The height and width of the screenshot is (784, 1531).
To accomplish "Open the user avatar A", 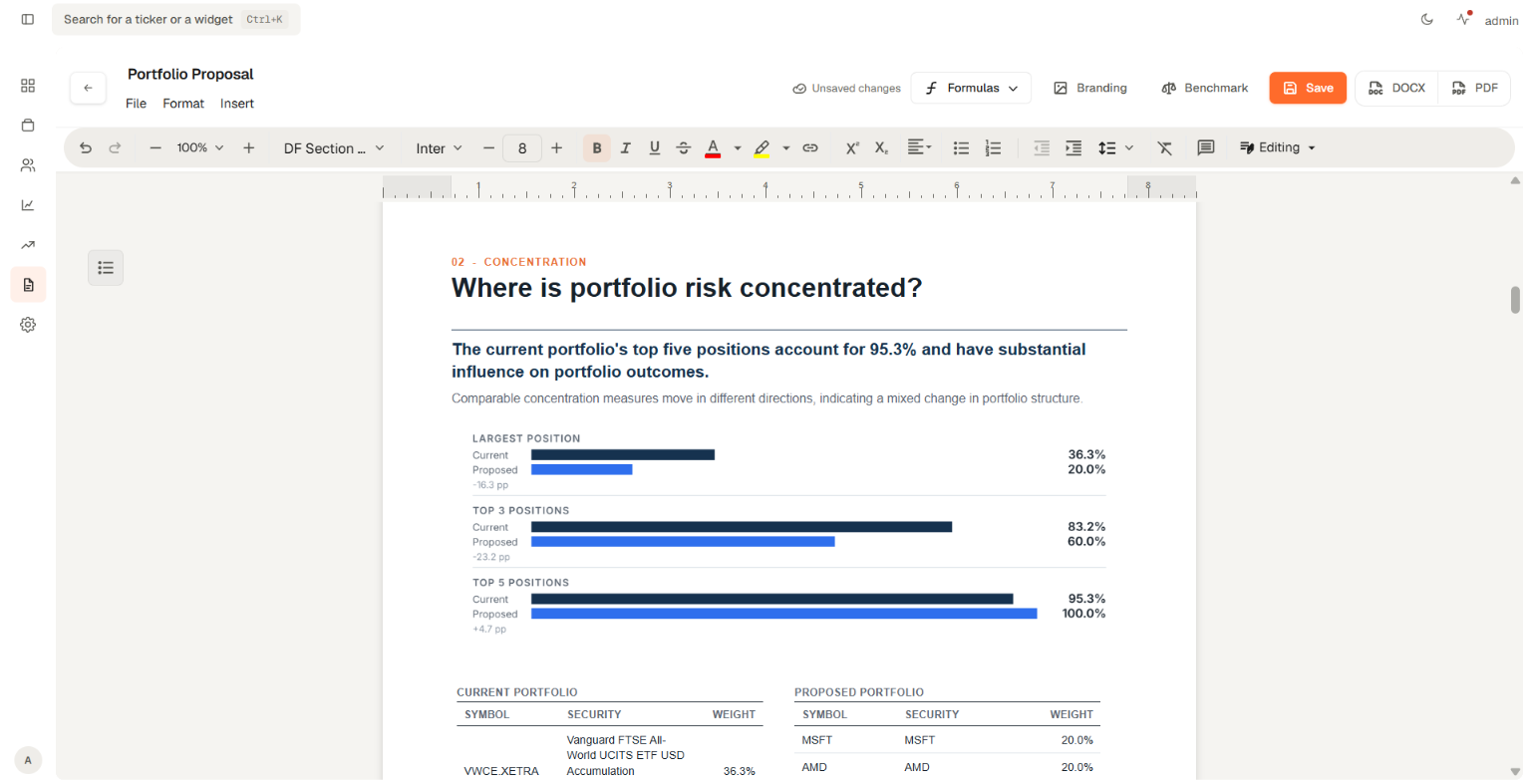I will 28,760.
